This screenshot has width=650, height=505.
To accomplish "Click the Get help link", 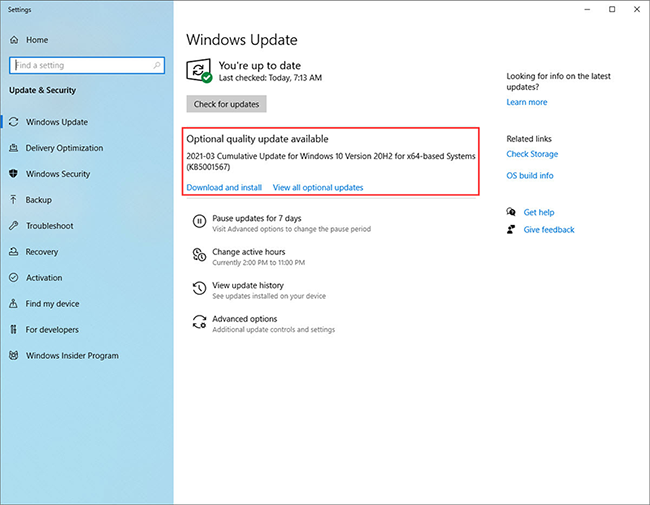I will point(539,212).
